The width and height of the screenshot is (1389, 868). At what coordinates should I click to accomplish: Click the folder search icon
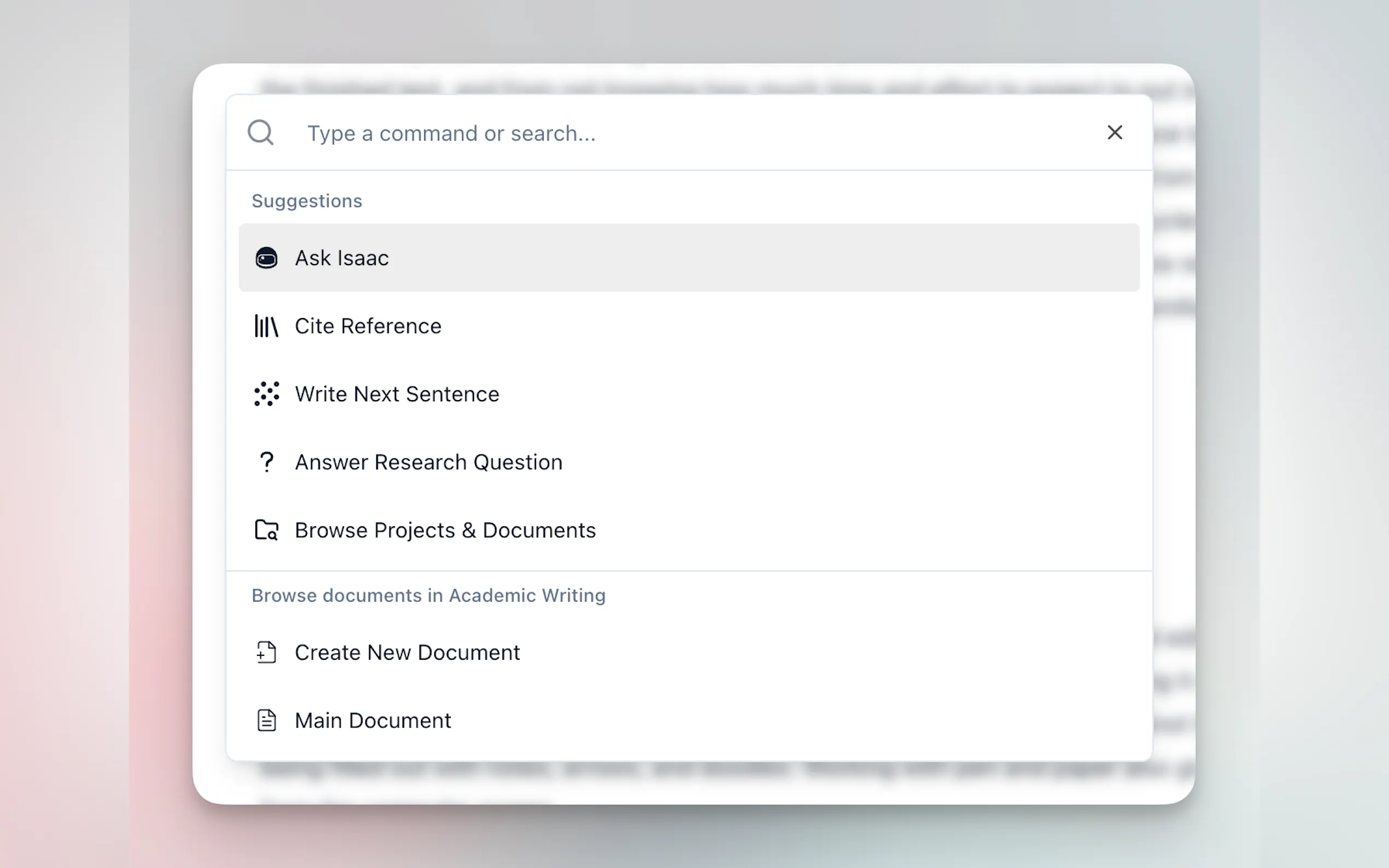coord(266,530)
